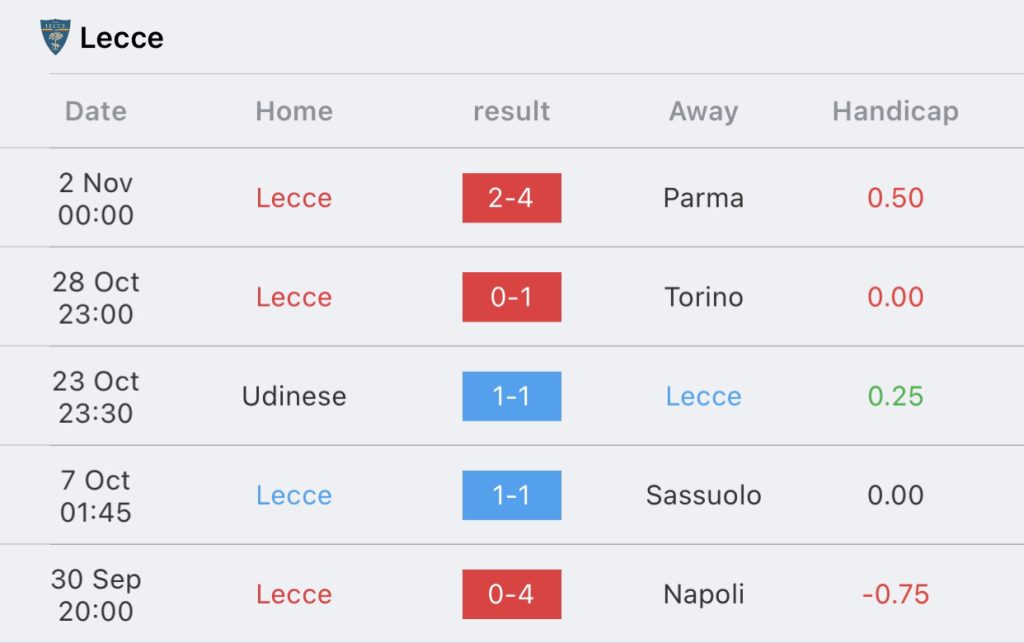Screen dimensions: 1024x643
Task: Open the Lecce team title
Action: (121, 38)
